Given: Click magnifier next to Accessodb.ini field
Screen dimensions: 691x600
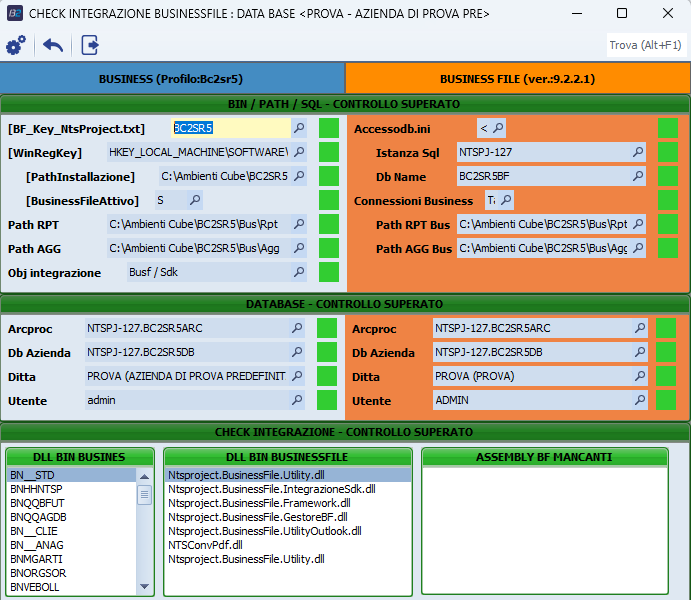Looking at the screenshot, I should (498, 128).
